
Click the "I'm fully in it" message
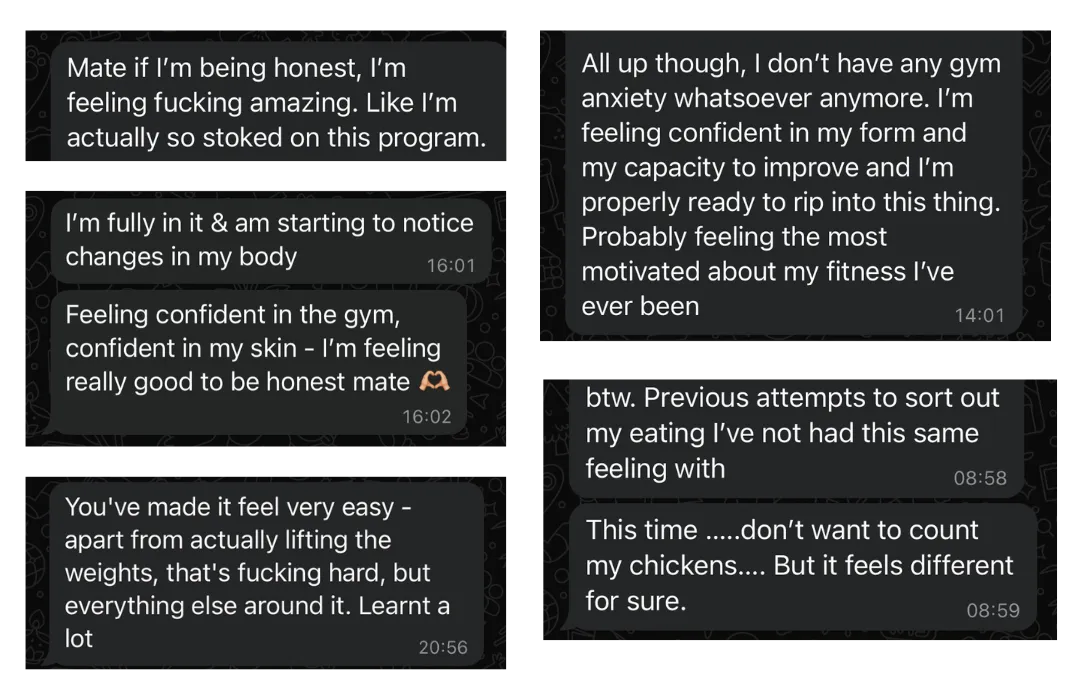(x=268, y=240)
